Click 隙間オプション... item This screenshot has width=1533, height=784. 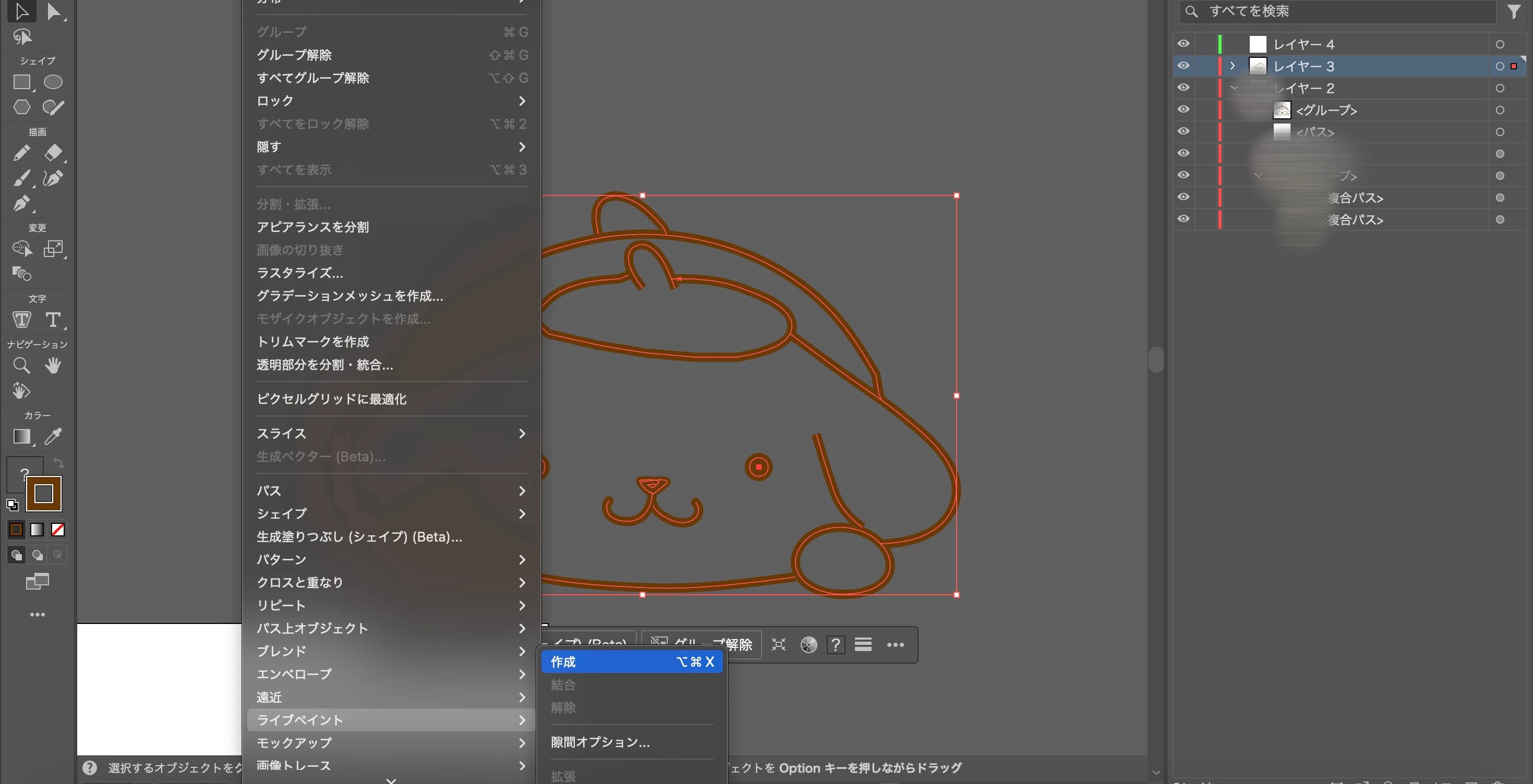600,742
